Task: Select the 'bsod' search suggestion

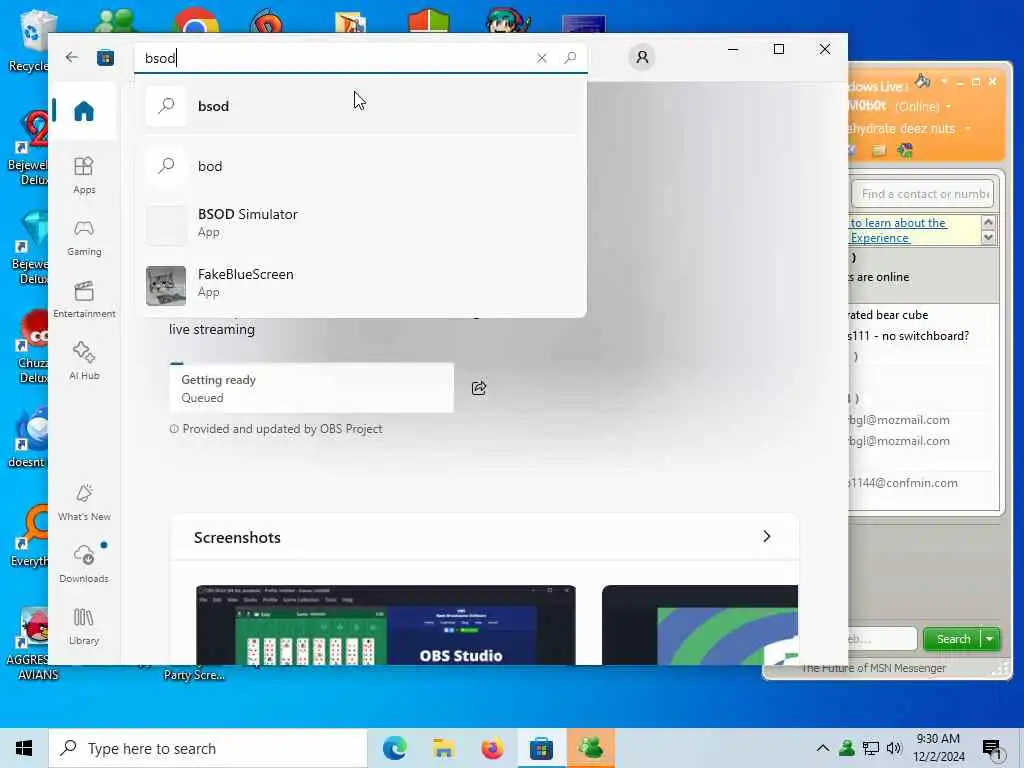Action: click(x=361, y=106)
